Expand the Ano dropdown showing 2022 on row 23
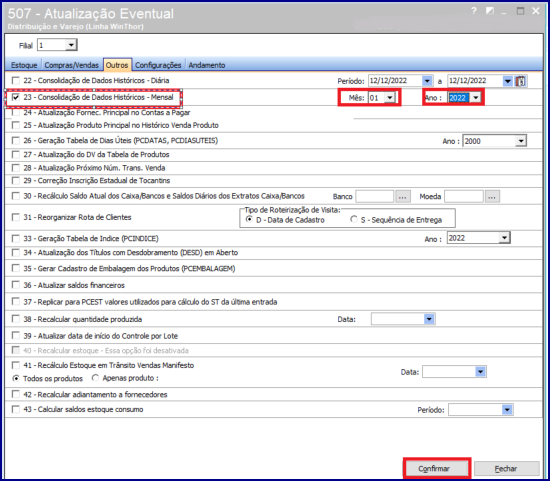550x481 pixels. point(475,98)
